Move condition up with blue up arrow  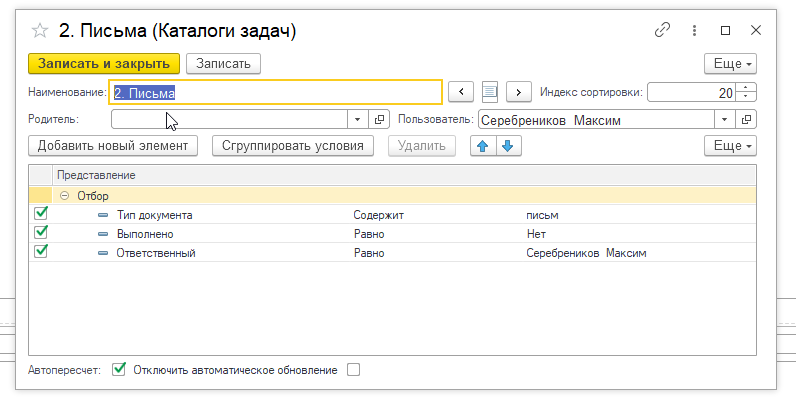point(484,146)
